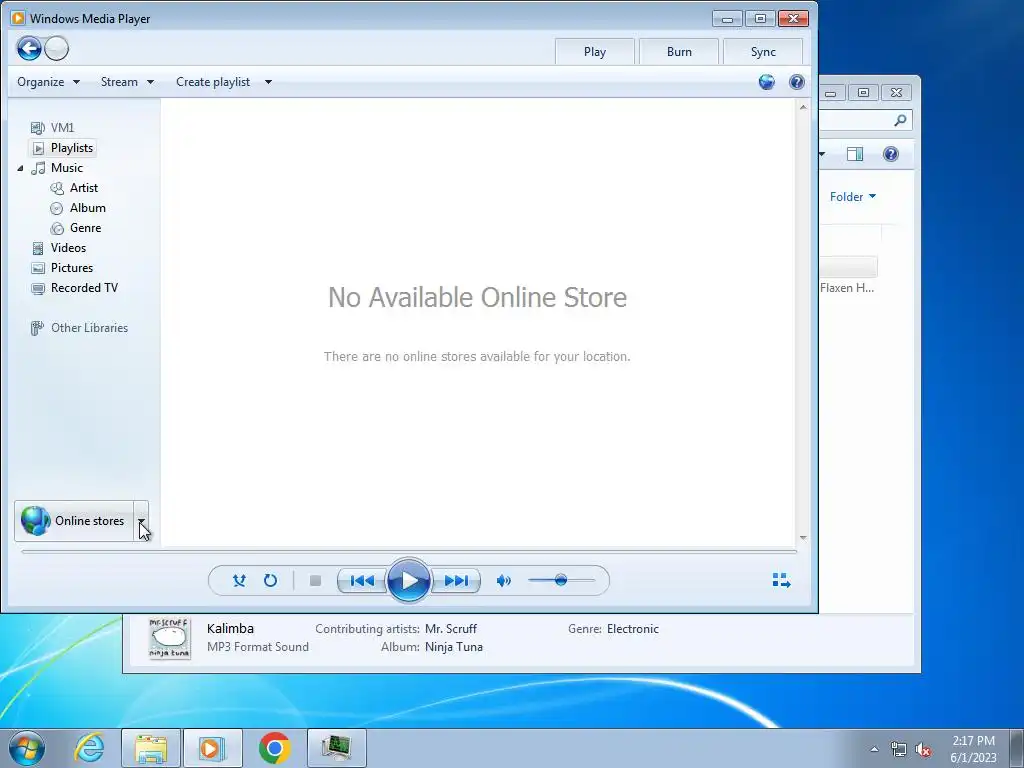The height and width of the screenshot is (768, 1024).
Task: Open Help in the Explorer window
Action: click(x=891, y=154)
